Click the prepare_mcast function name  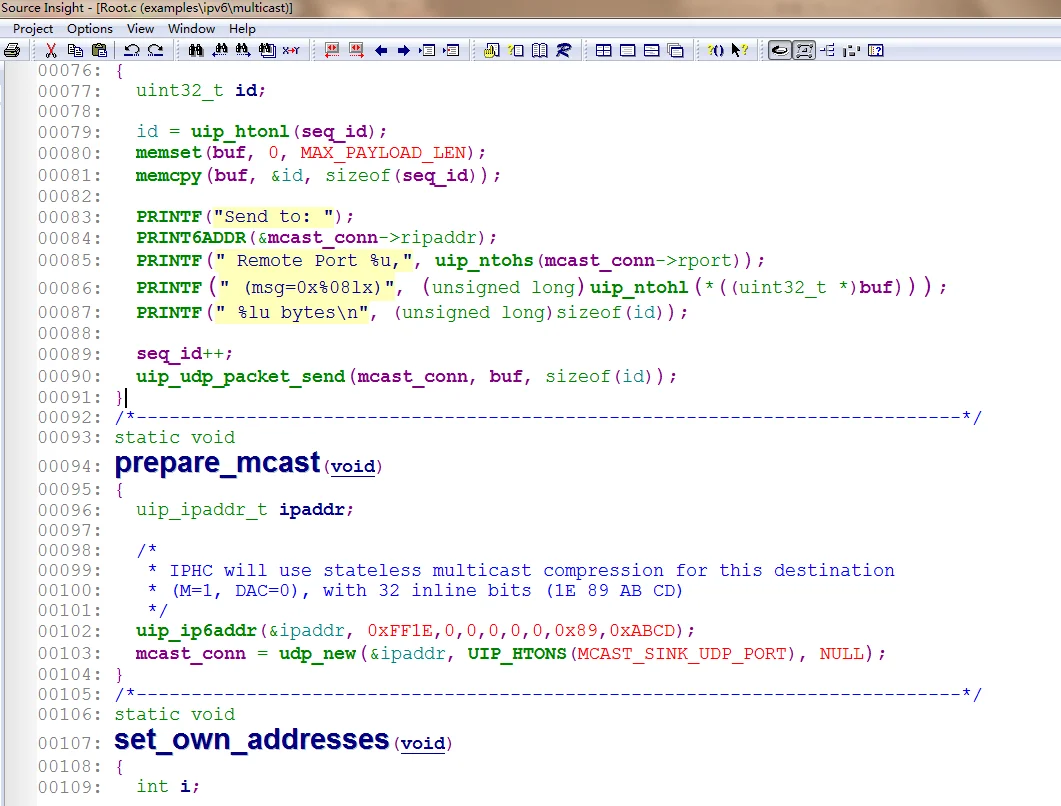(217, 463)
